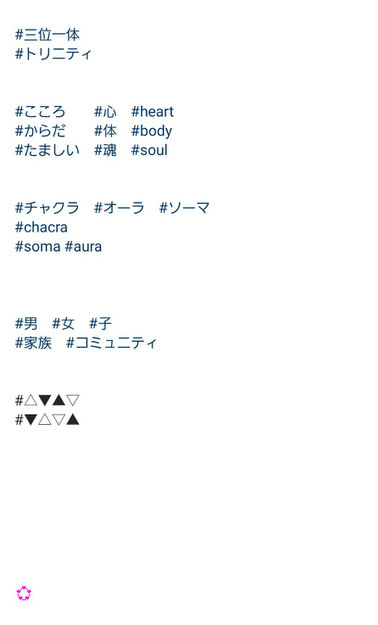Tap the #オーラ hashtag link

pos(119,208)
